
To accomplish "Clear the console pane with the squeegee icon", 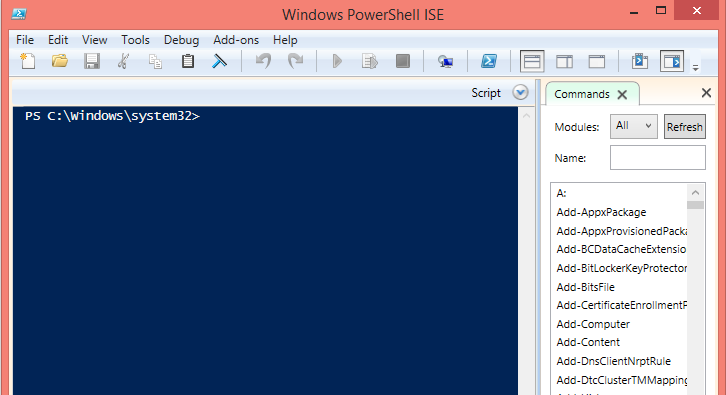I will [x=219, y=61].
